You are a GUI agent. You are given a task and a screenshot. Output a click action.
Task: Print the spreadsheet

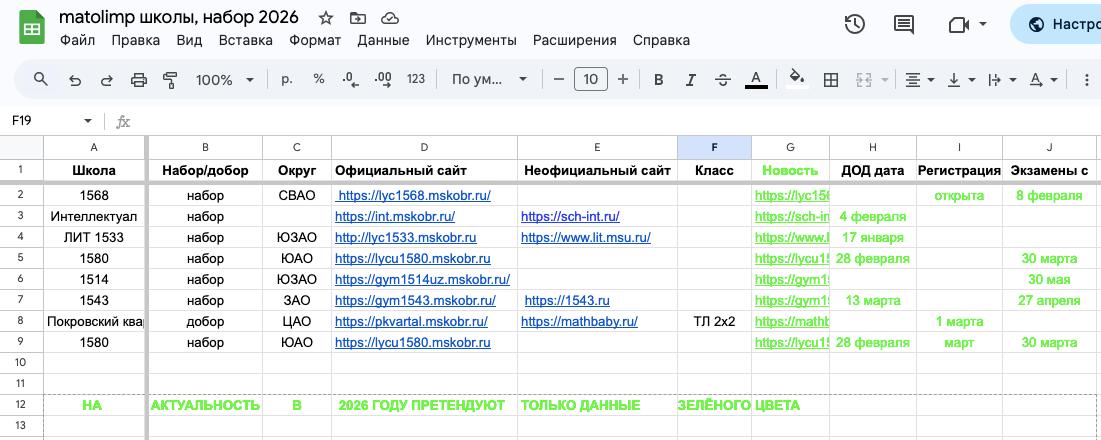(139, 80)
